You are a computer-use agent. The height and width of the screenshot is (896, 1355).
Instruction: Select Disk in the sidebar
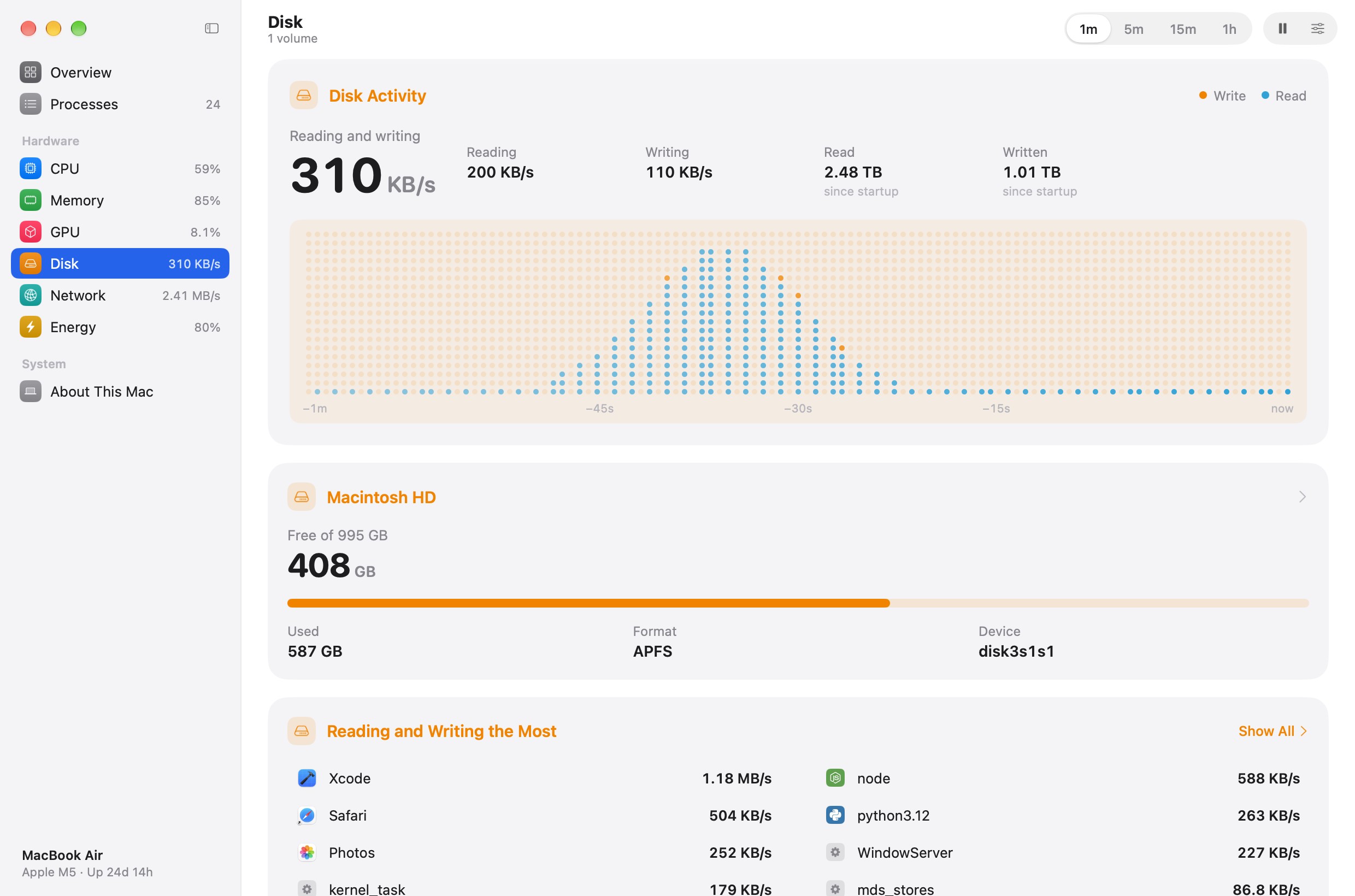(x=120, y=263)
